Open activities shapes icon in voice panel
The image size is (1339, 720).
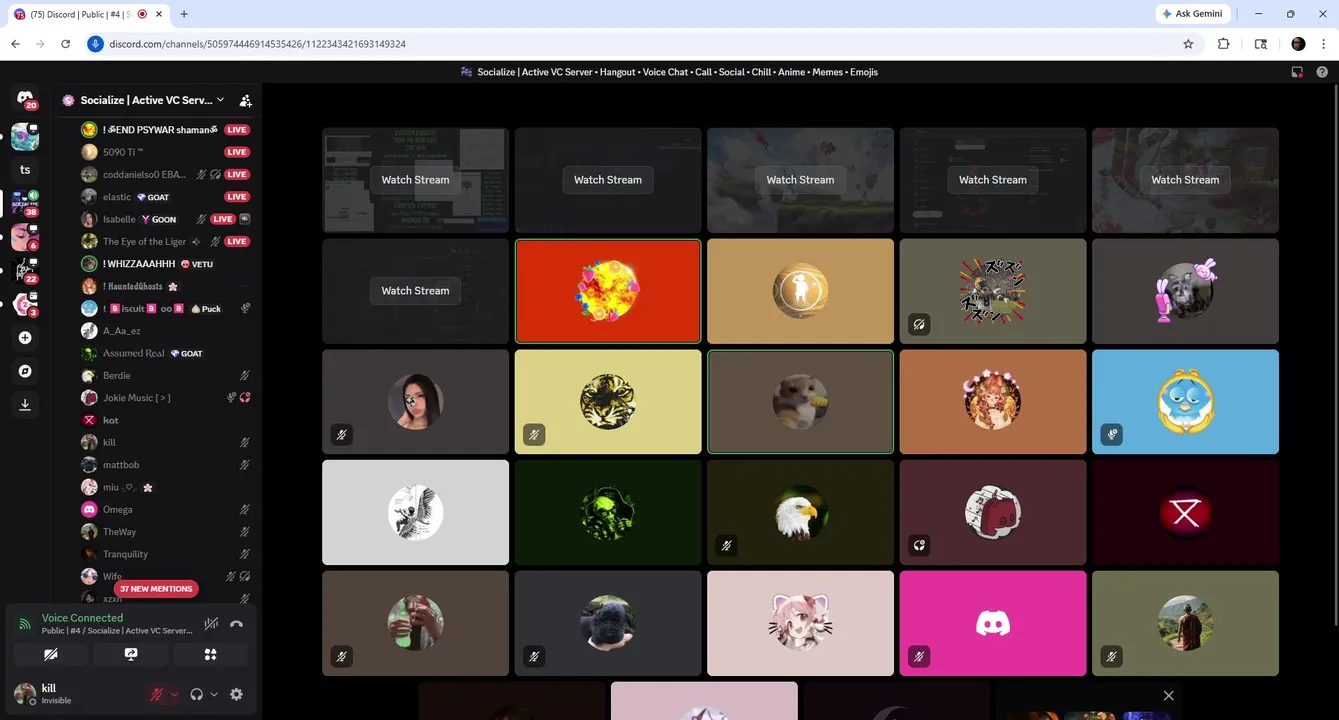point(210,654)
